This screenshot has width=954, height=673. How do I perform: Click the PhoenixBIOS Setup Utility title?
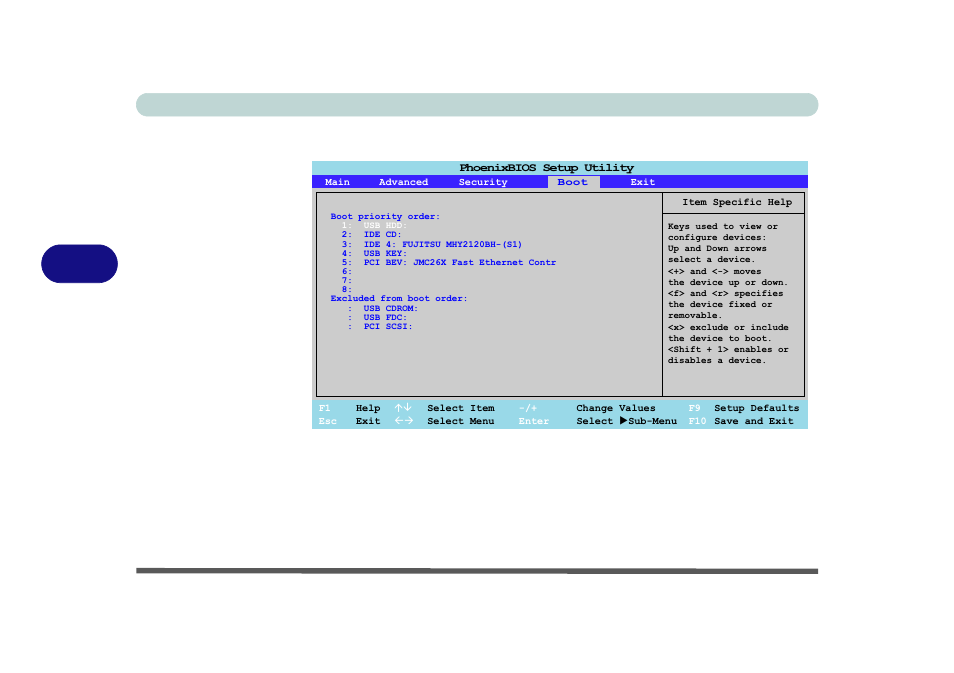pos(546,167)
